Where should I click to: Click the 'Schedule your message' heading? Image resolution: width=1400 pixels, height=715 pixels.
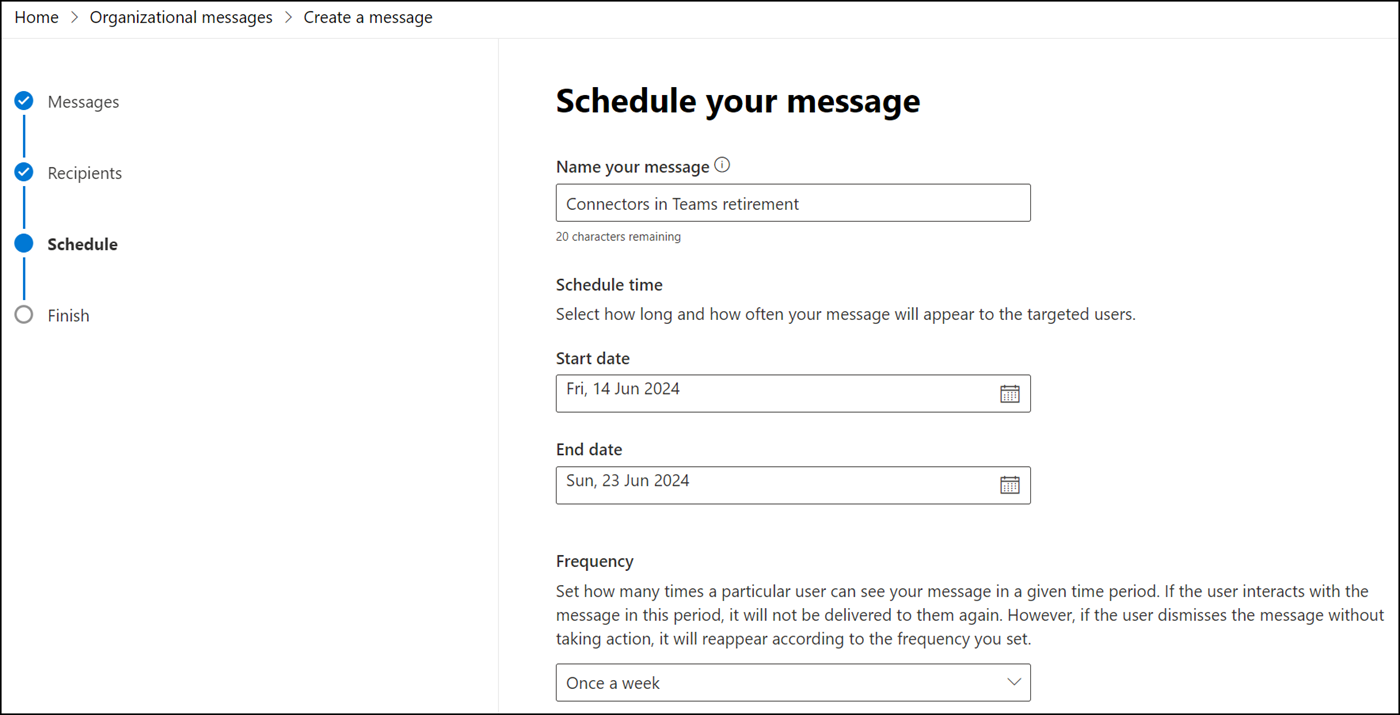tap(738, 101)
